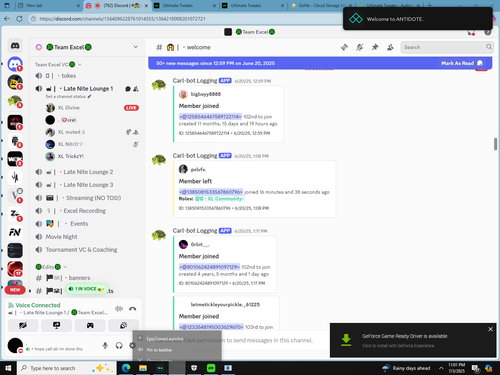The image size is (500, 375).
Task: Open Microsoft Edge from the taskbar
Action: coord(126,368)
